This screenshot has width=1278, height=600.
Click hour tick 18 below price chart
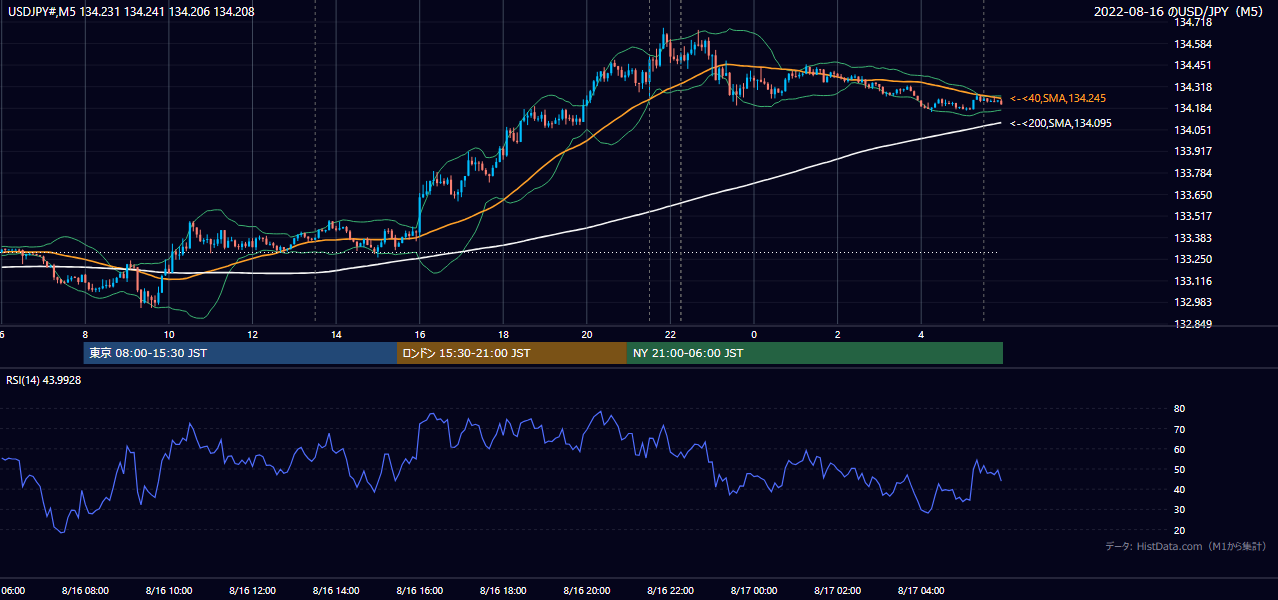click(504, 334)
